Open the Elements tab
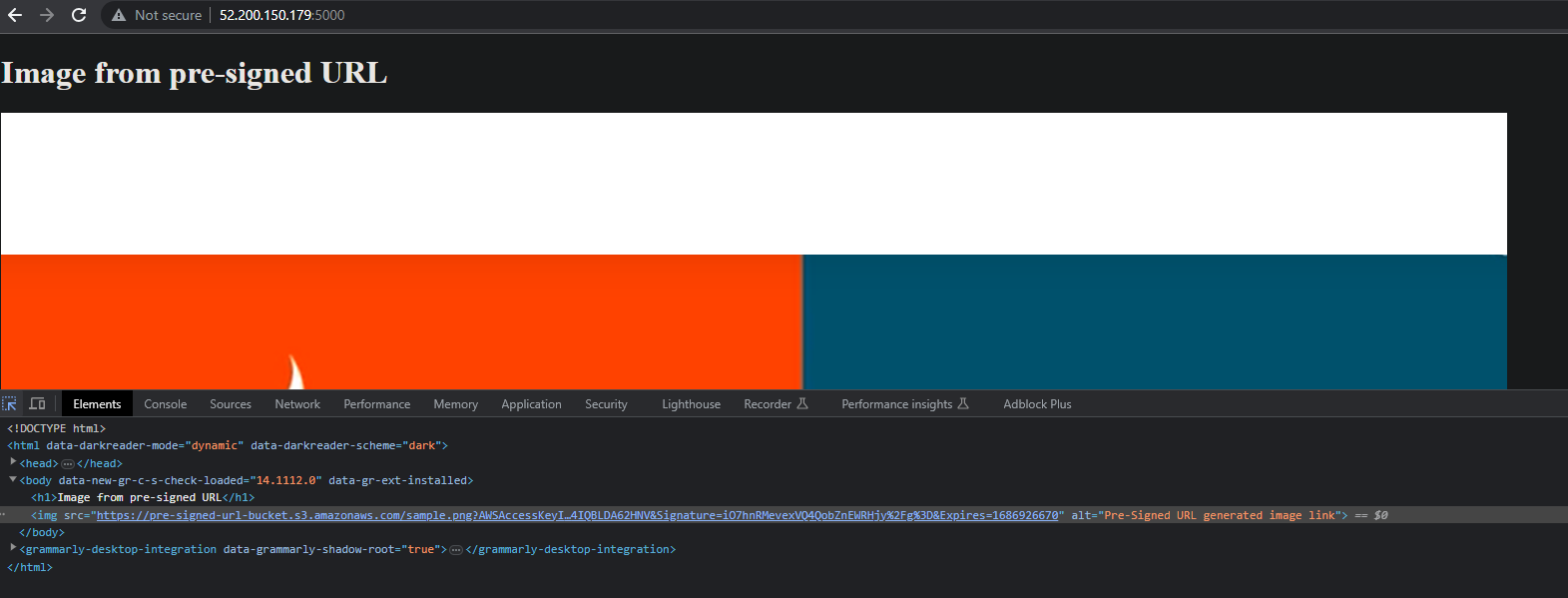 point(97,404)
